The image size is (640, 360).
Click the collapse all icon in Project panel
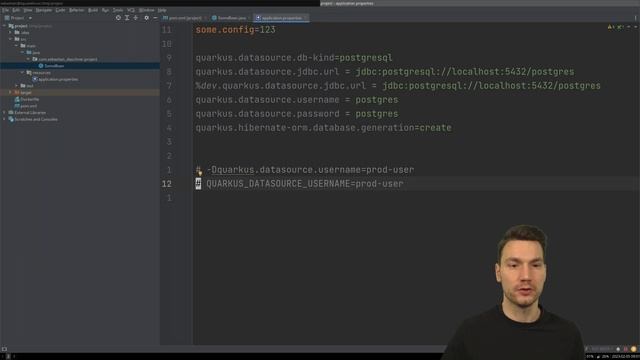(x=136, y=18)
